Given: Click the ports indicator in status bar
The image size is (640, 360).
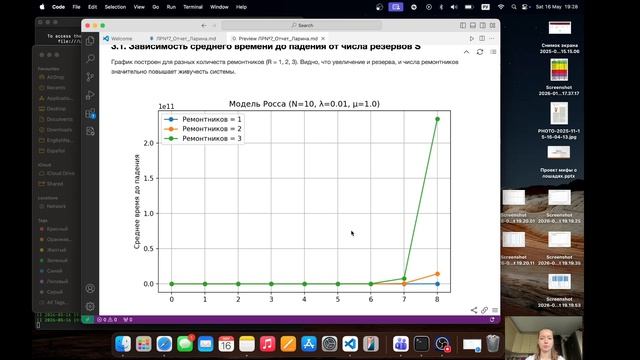Looking at the screenshot, I should point(128,320).
